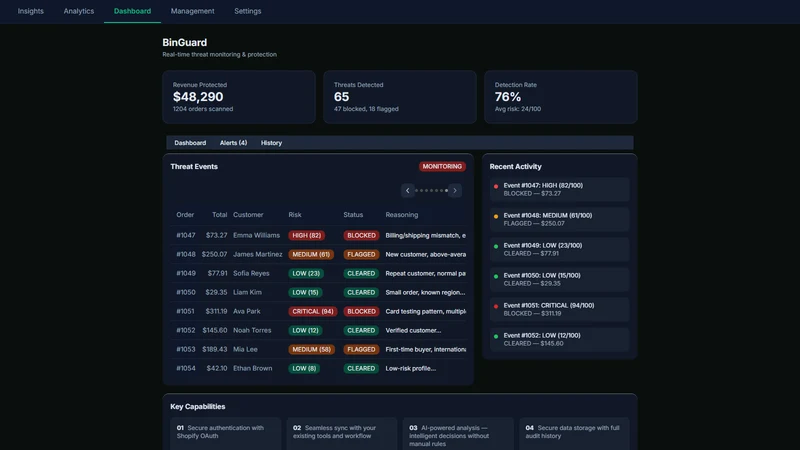Open Event #1049 LOW in Recent Activity
This screenshot has height=450, width=800.
[559, 249]
